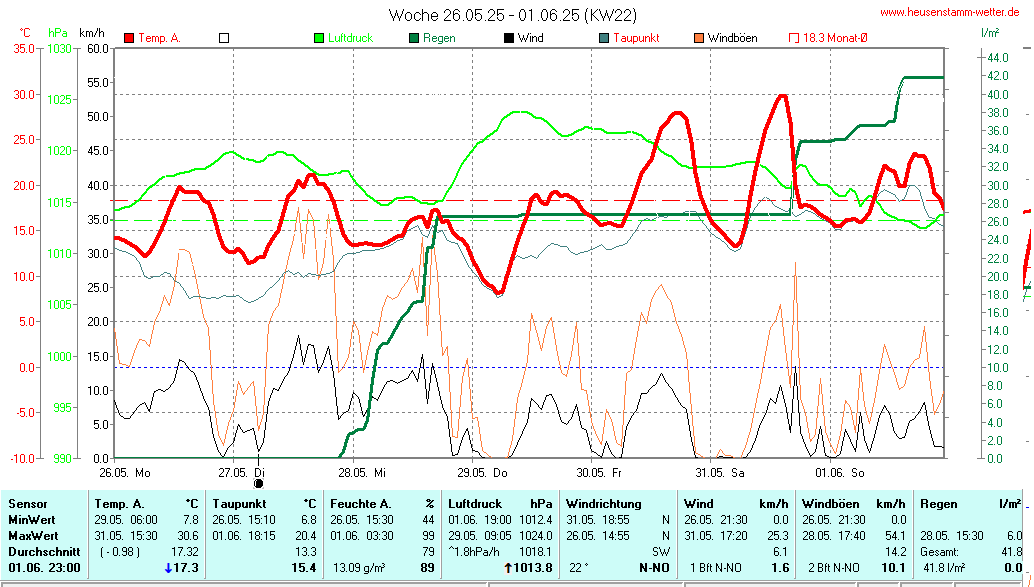Select the Luftdruck column header in table
Image resolution: width=1034 pixels, height=587 pixels.
(x=473, y=504)
